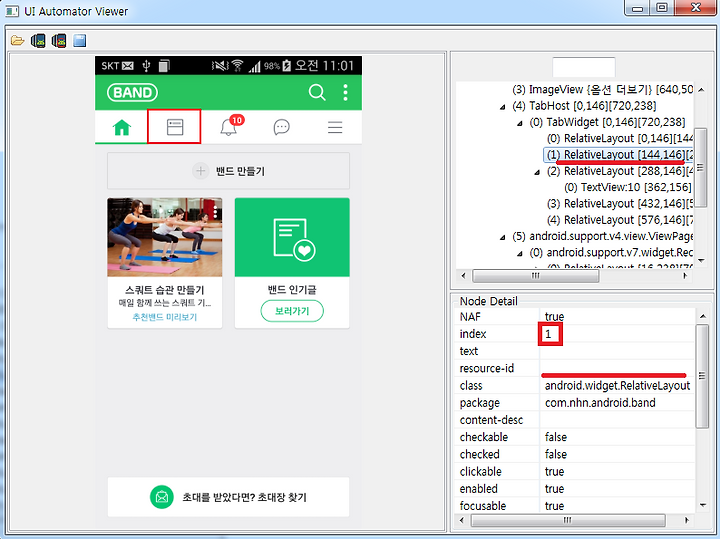The height and width of the screenshot is (539, 720).
Task: Click the Node Detail vertical scrollbar thumb
Action: click(x=702, y=376)
